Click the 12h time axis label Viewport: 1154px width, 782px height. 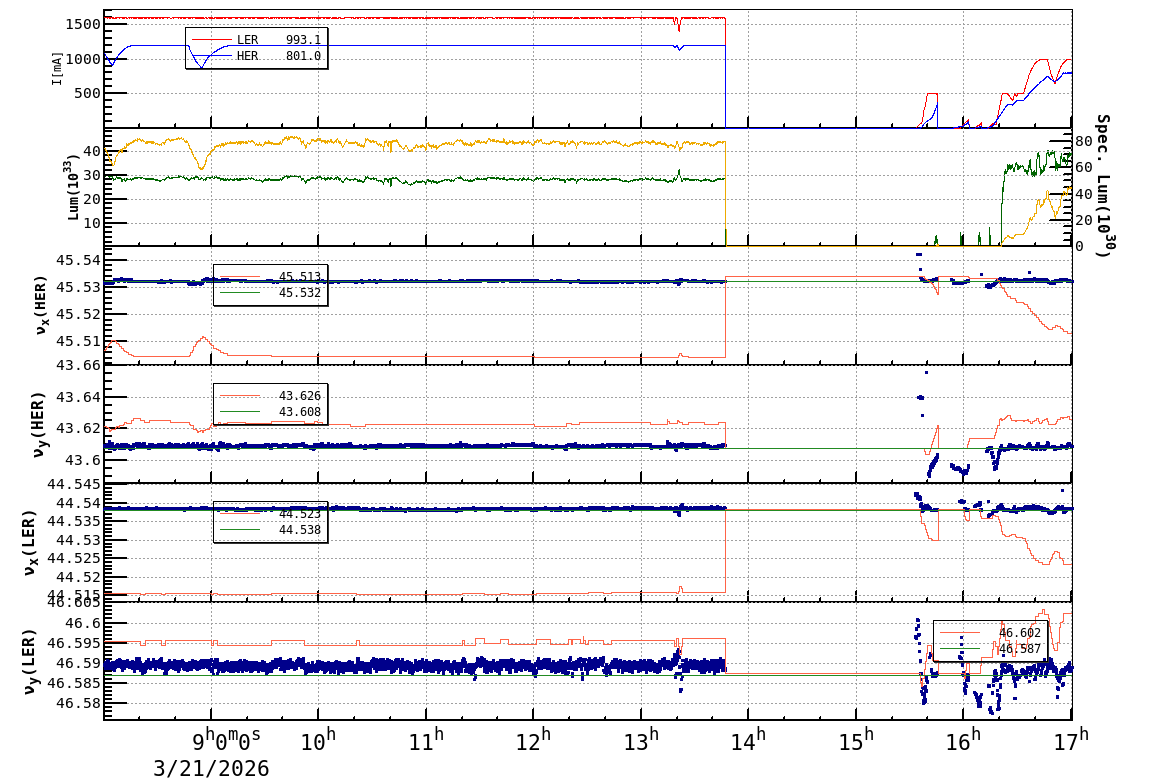pyautogui.click(x=534, y=740)
